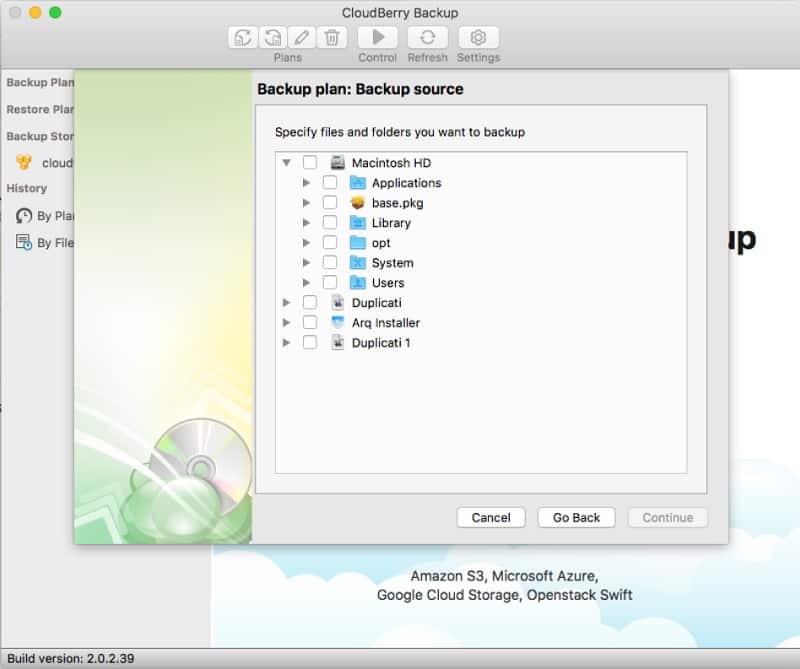Click 'Specify files and folders you want to backup'
The image size is (800, 669).
400,132
